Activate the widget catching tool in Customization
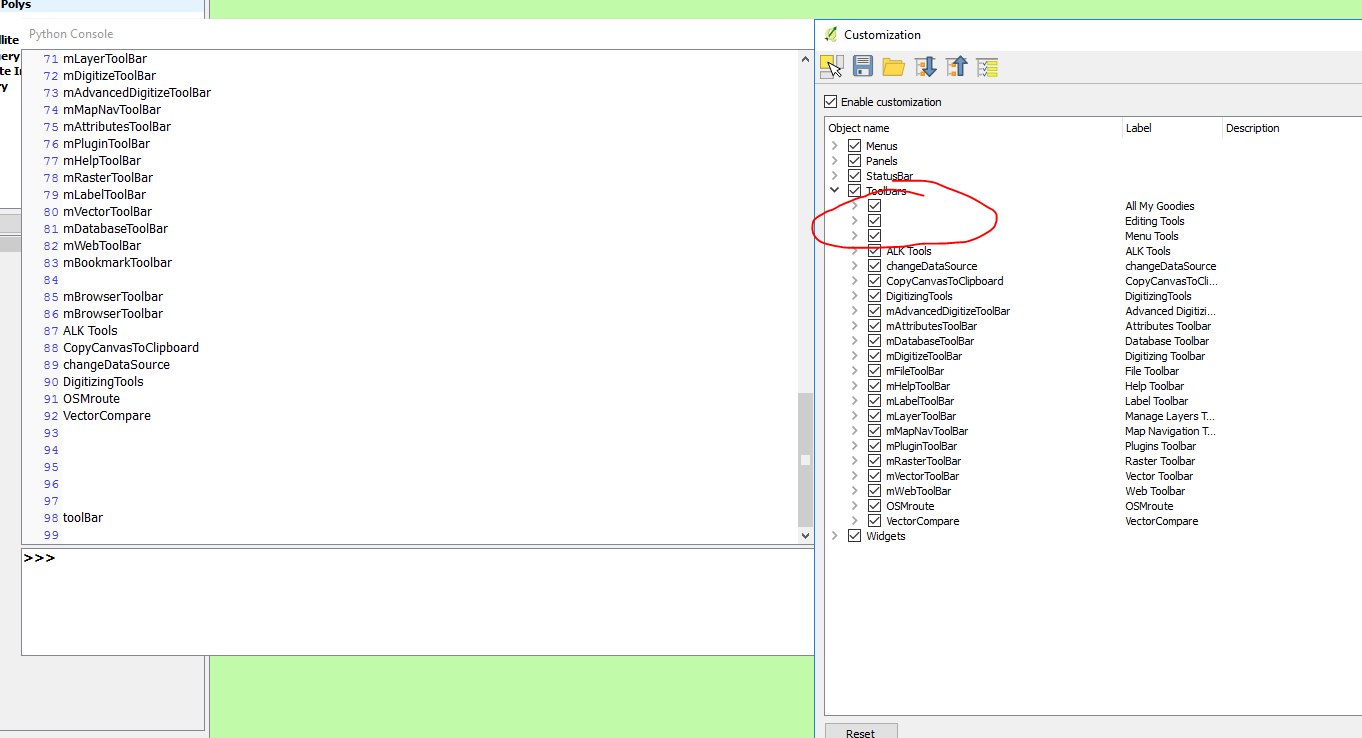 [x=832, y=66]
